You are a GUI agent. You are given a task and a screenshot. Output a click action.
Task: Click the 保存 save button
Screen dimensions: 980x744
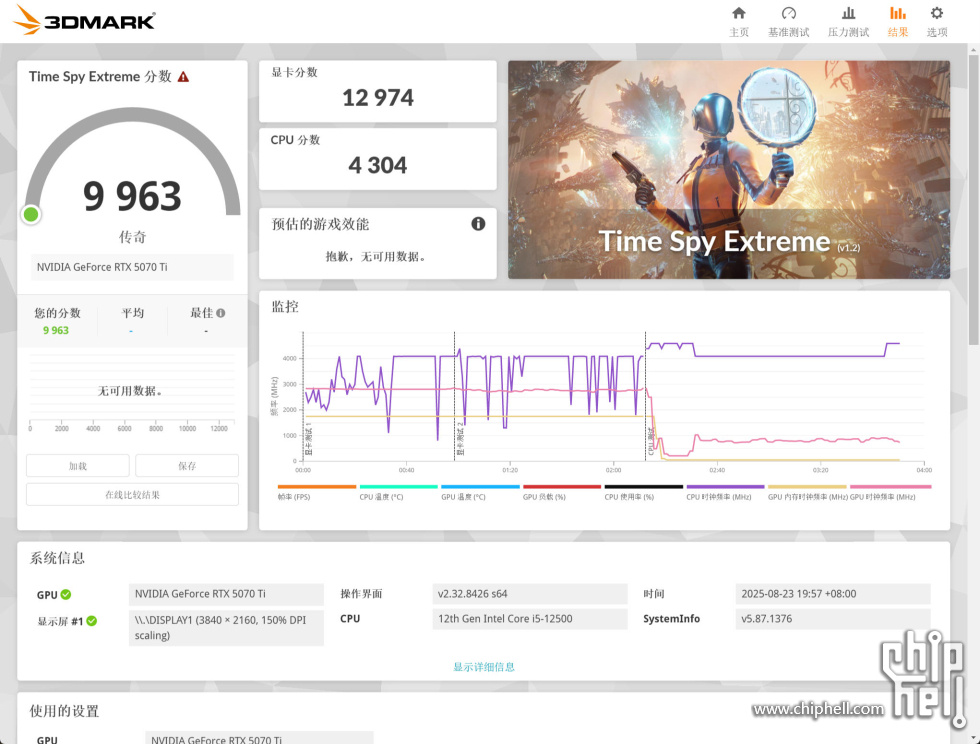click(x=187, y=466)
